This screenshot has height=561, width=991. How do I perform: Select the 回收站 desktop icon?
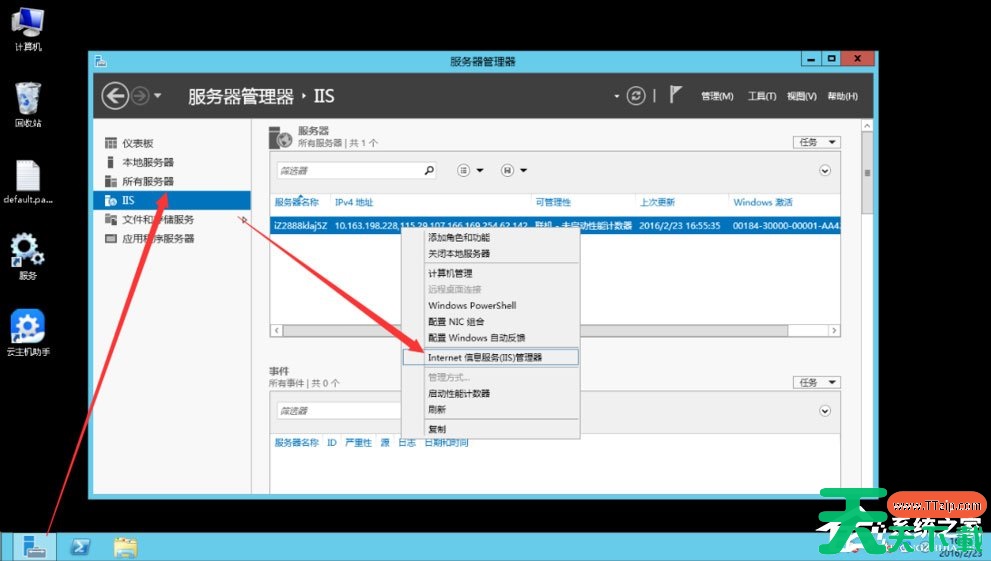pyautogui.click(x=28, y=104)
